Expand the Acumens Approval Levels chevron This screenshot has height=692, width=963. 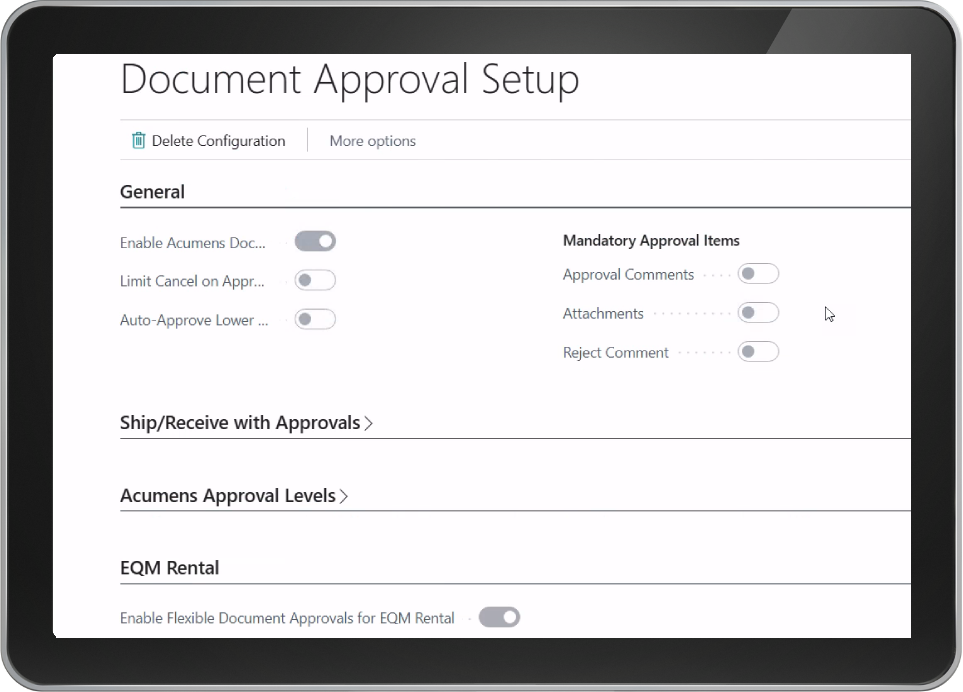344,496
